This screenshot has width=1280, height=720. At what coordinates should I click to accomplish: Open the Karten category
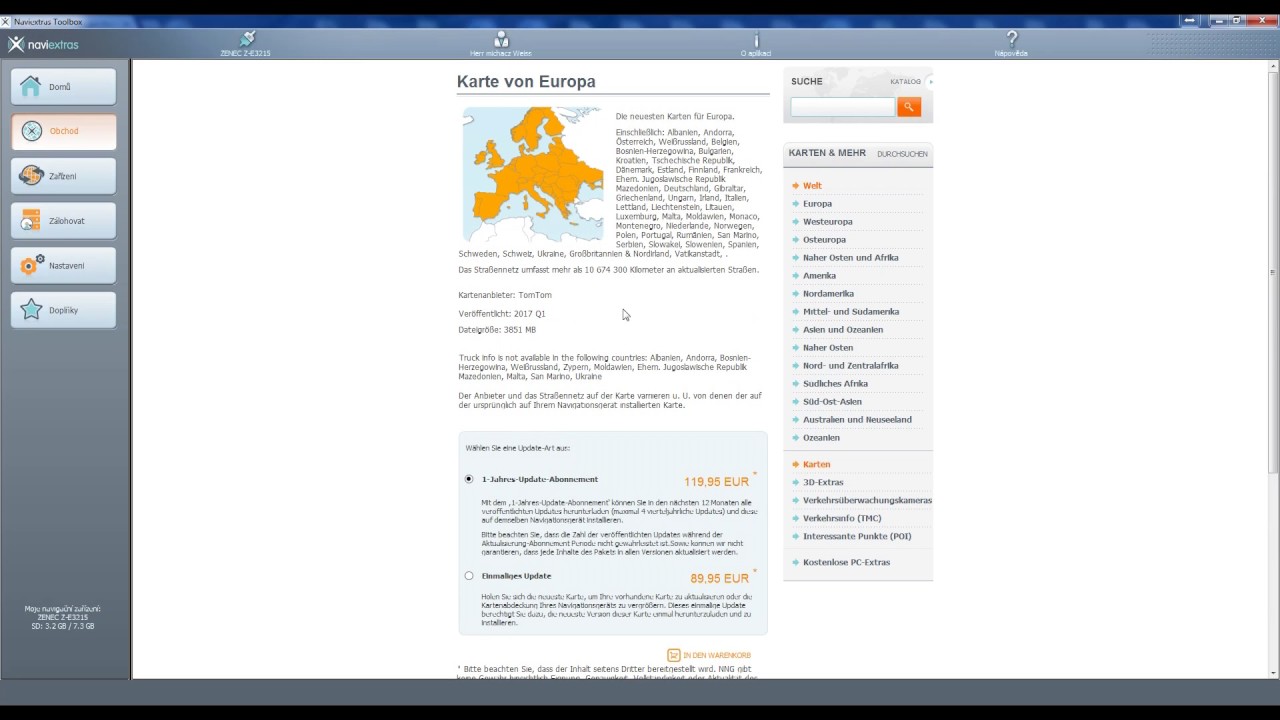(816, 465)
